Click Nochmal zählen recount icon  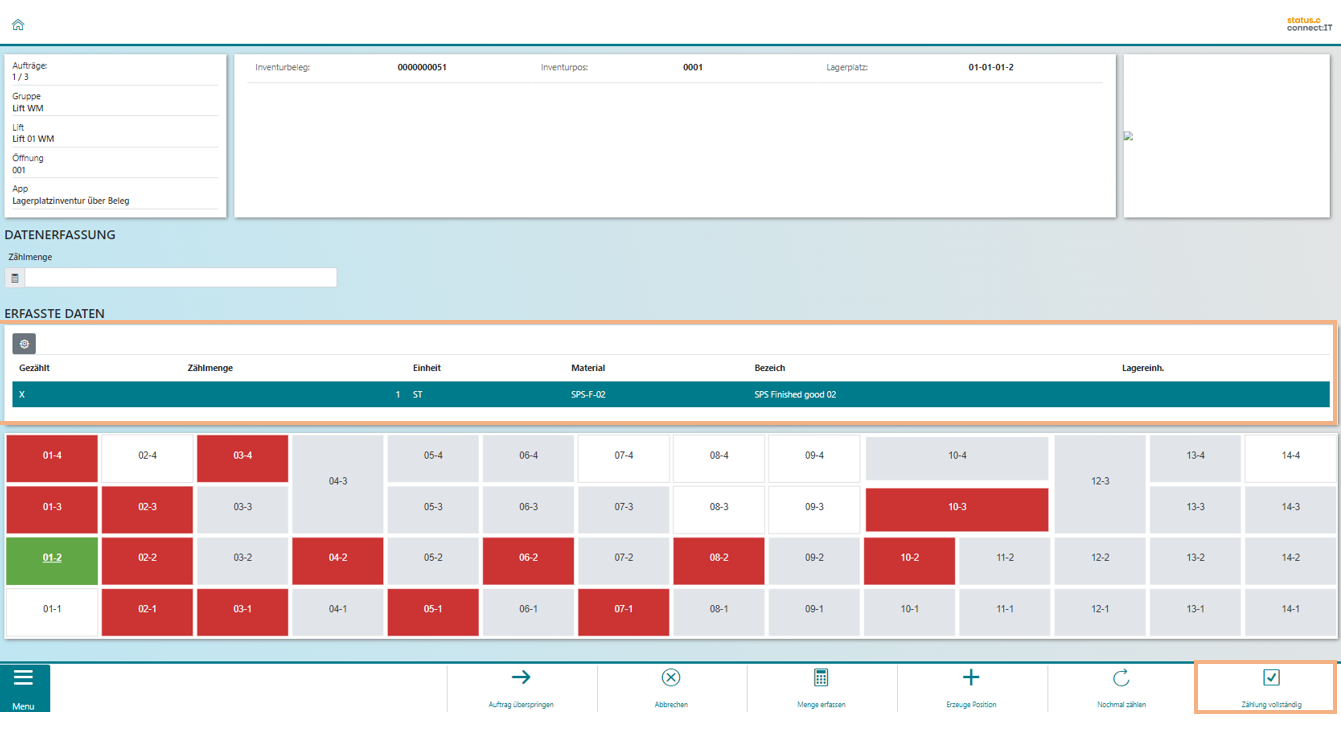click(1121, 679)
